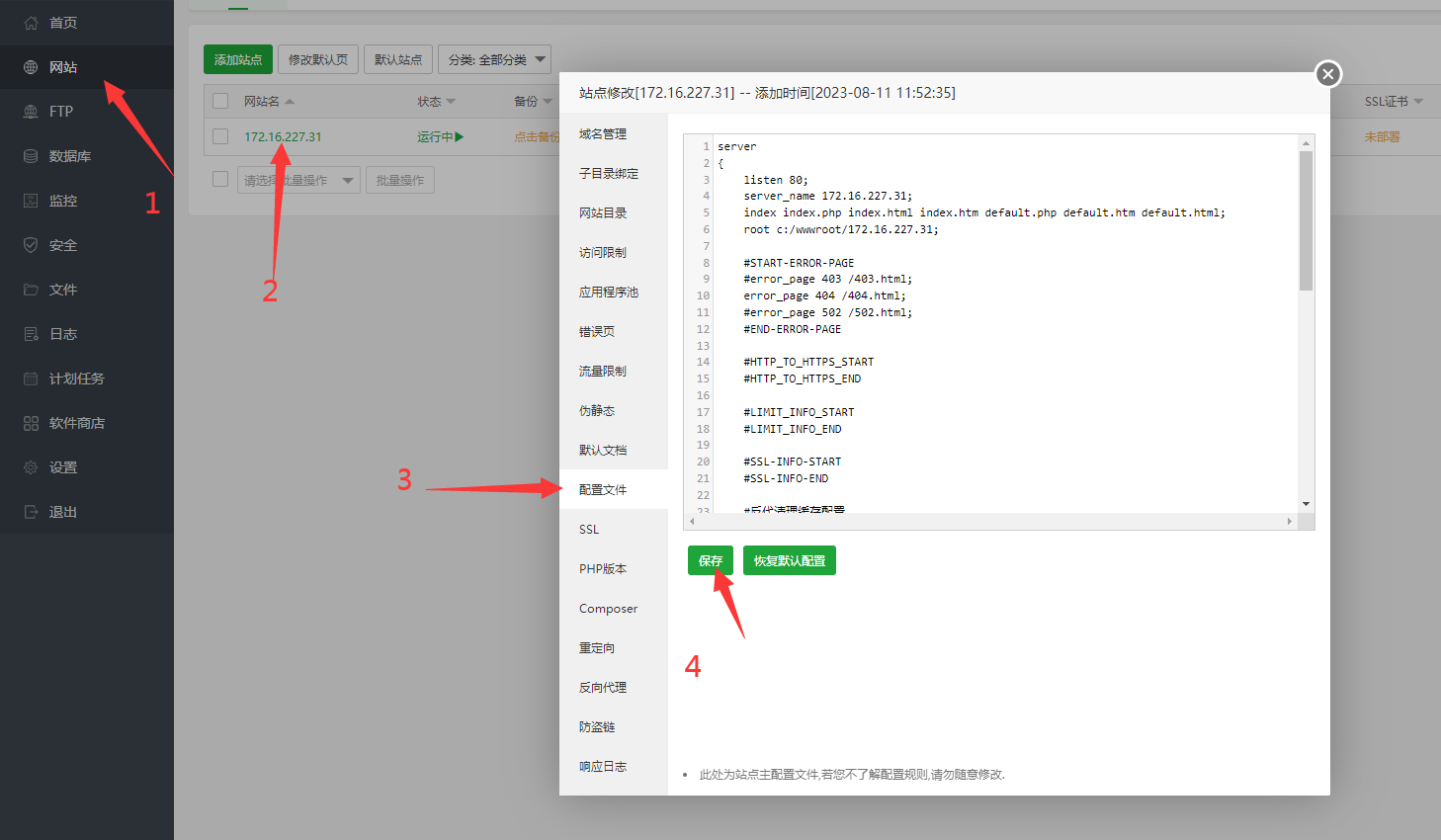Check the box for site 172.16.227.31
The image size is (1441, 840).
click(220, 136)
